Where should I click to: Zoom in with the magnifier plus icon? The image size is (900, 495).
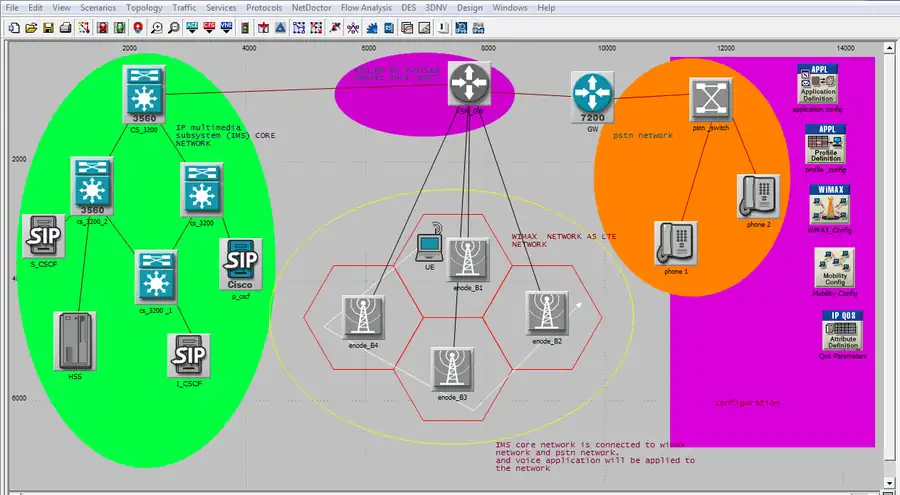pyautogui.click(x=156, y=28)
